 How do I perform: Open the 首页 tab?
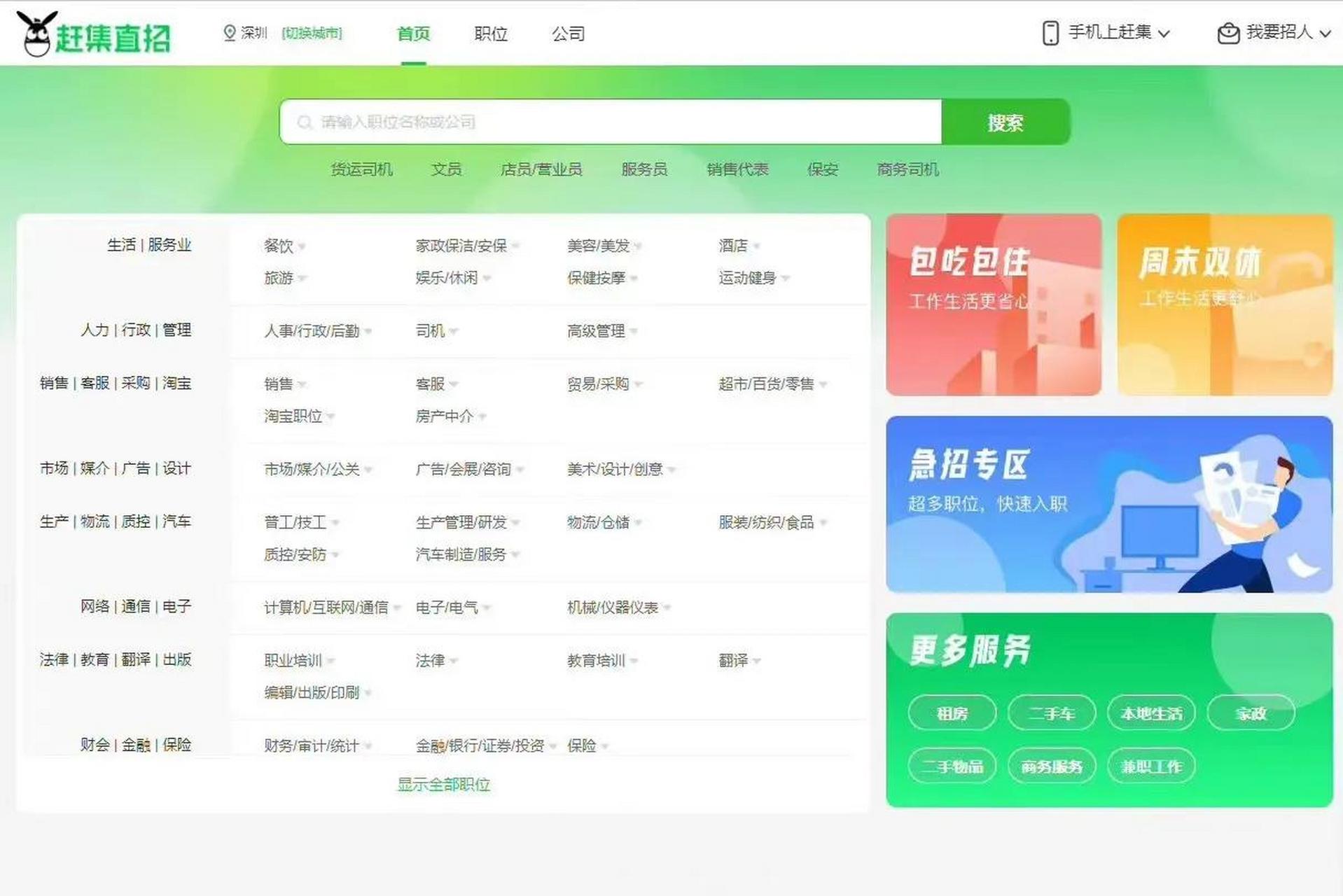(x=413, y=34)
